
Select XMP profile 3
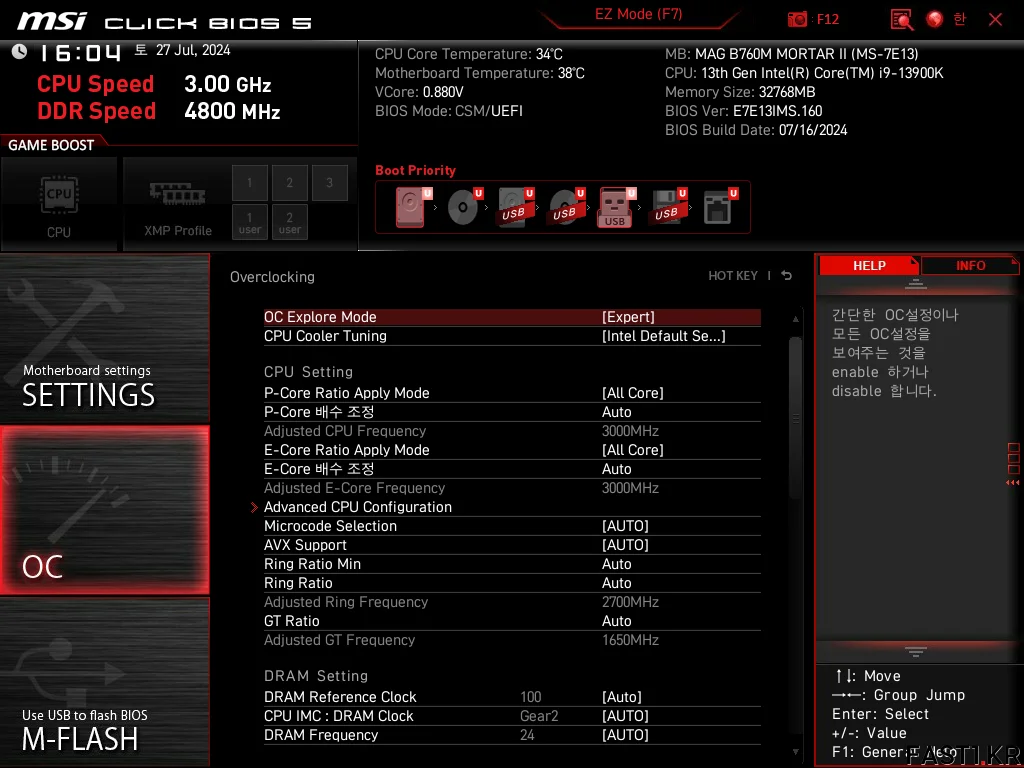point(329,183)
